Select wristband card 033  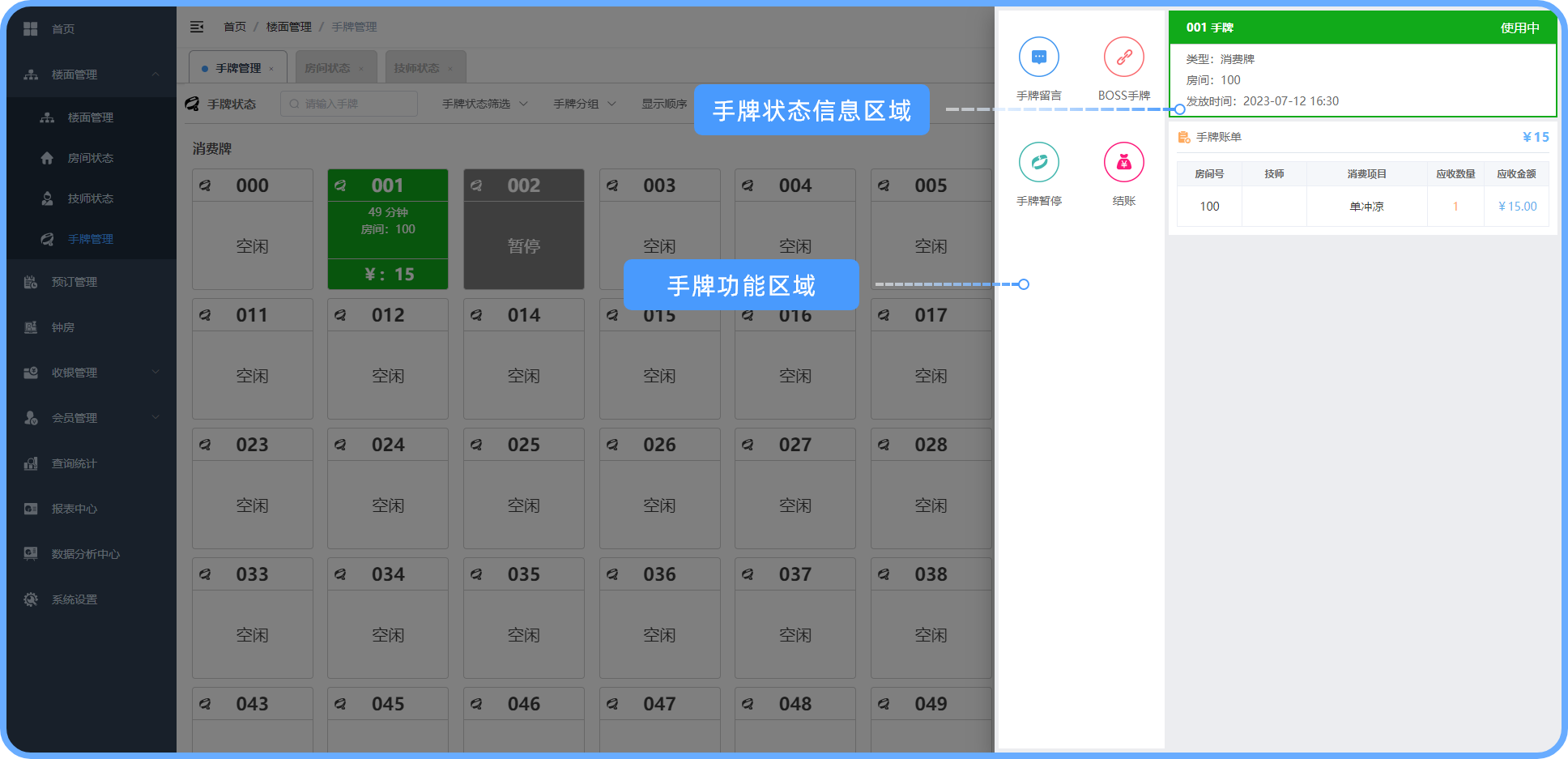tap(253, 618)
